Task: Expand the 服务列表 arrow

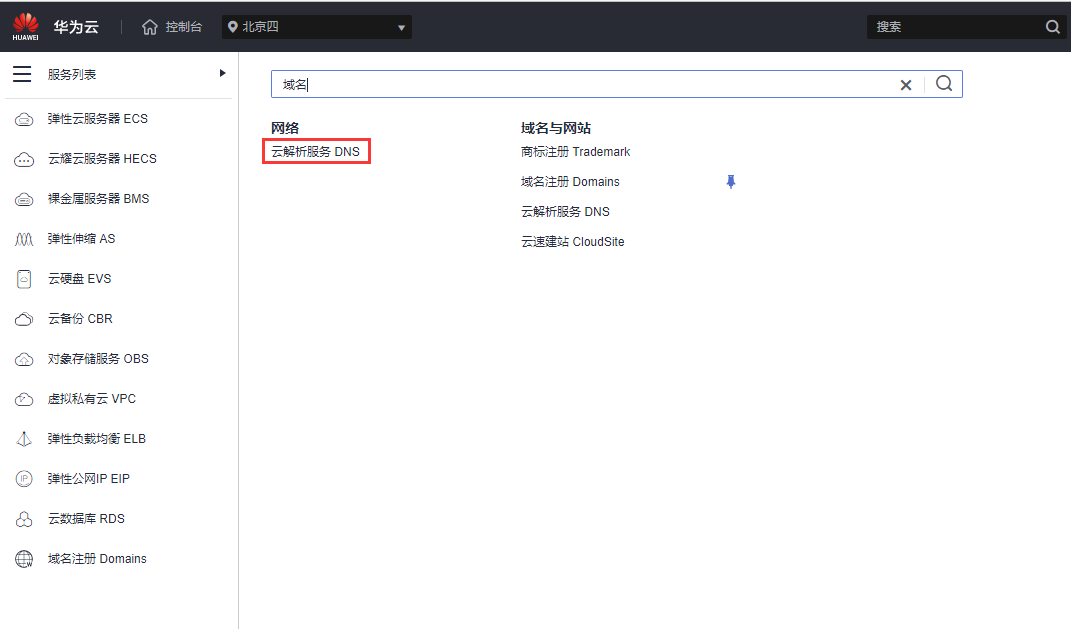Action: pos(222,73)
